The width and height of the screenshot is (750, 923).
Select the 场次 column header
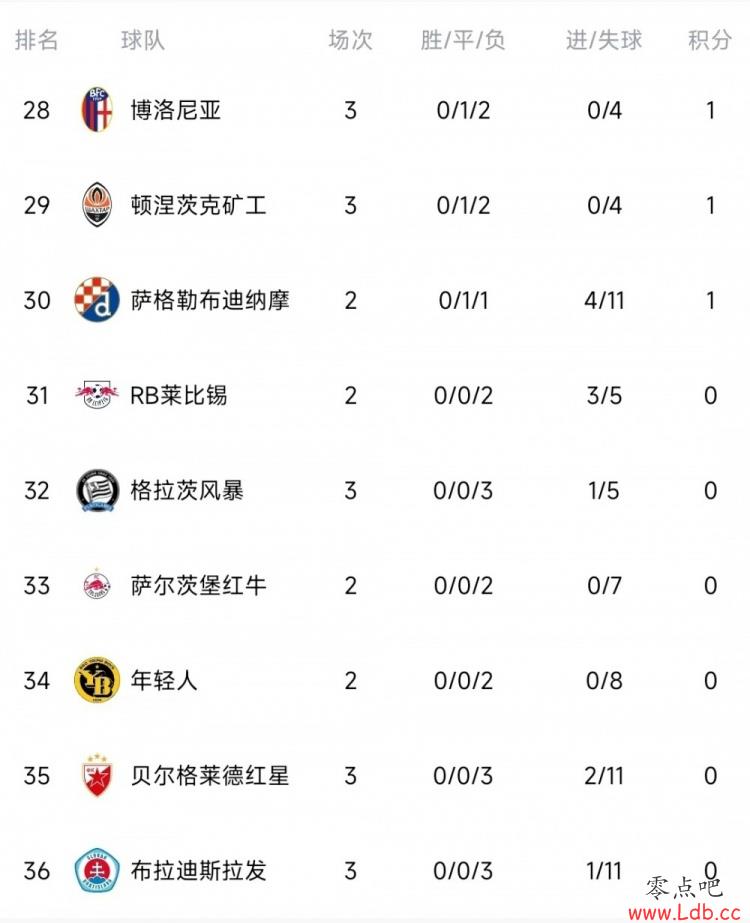[x=350, y=40]
